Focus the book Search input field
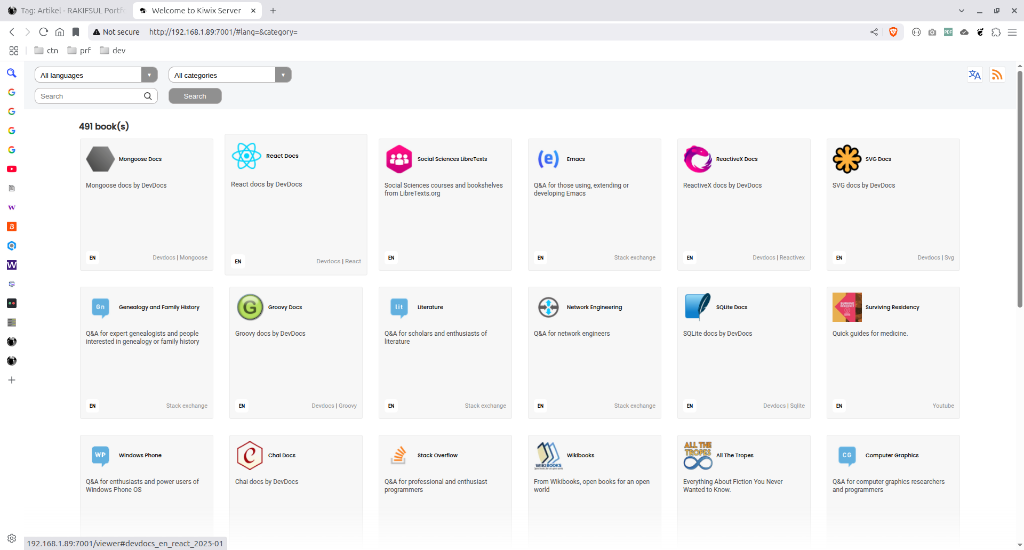Image resolution: width=1024 pixels, height=550 pixels. point(96,96)
